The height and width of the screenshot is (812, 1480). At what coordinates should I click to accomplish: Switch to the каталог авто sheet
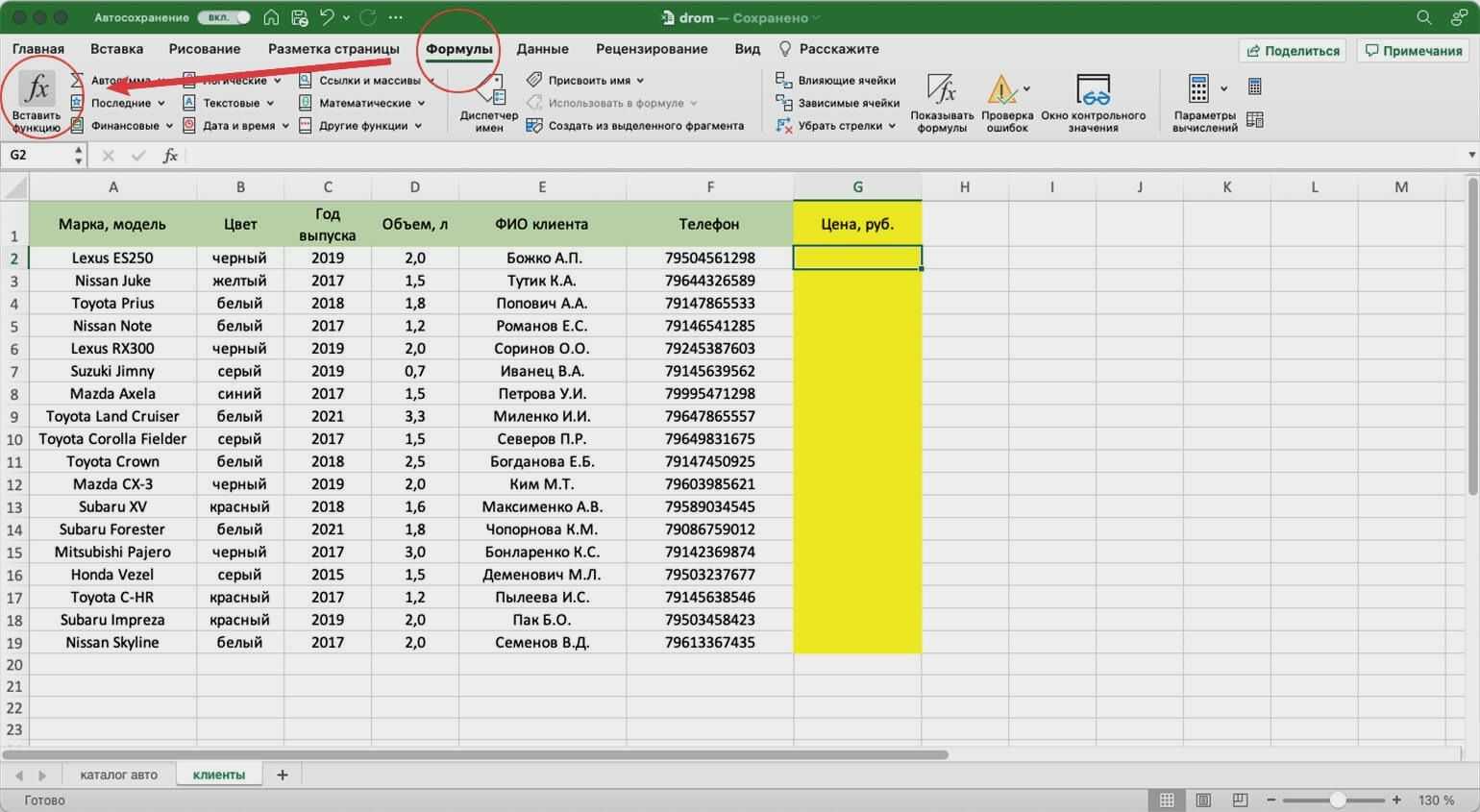pyautogui.click(x=118, y=775)
